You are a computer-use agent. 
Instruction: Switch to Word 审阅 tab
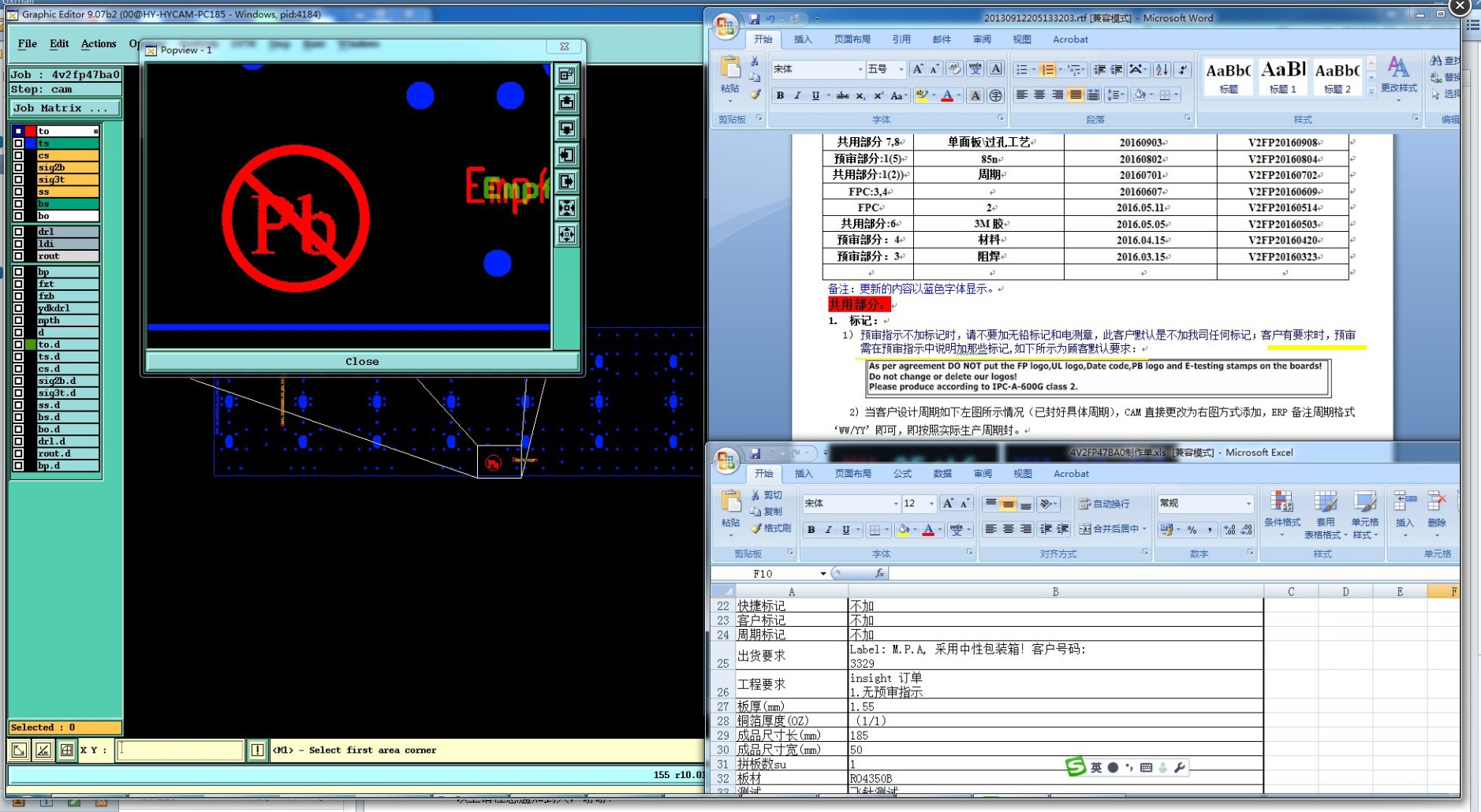pos(982,39)
